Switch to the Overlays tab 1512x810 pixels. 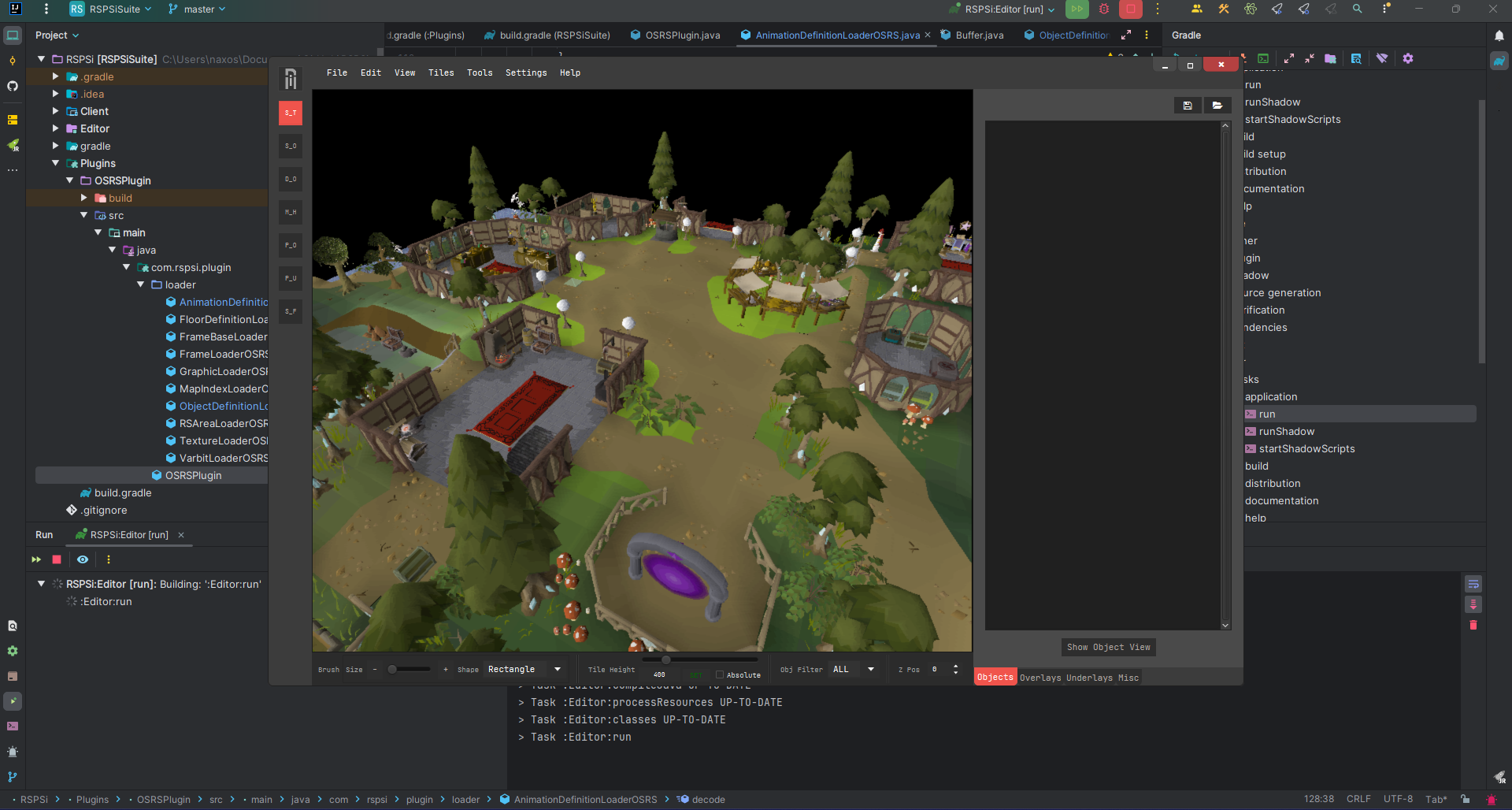tap(1040, 678)
